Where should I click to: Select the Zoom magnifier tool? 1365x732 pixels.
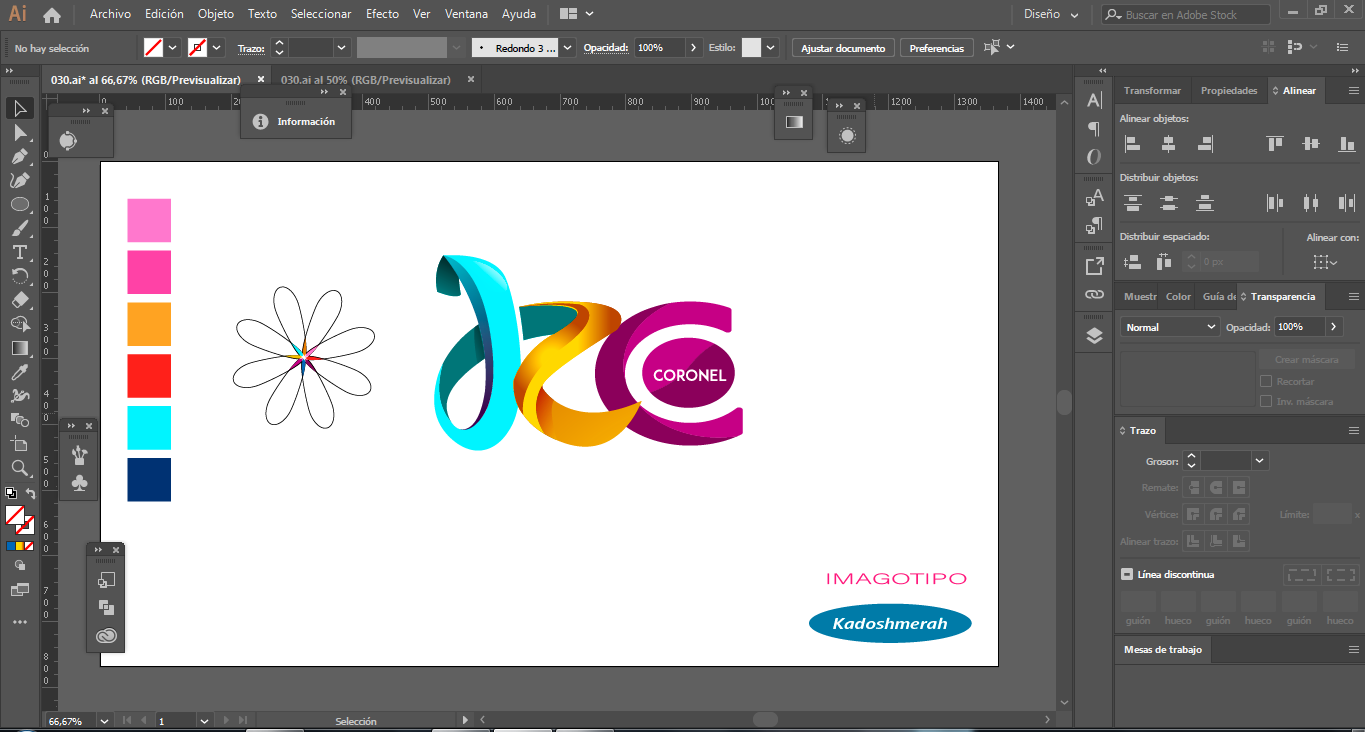20,468
